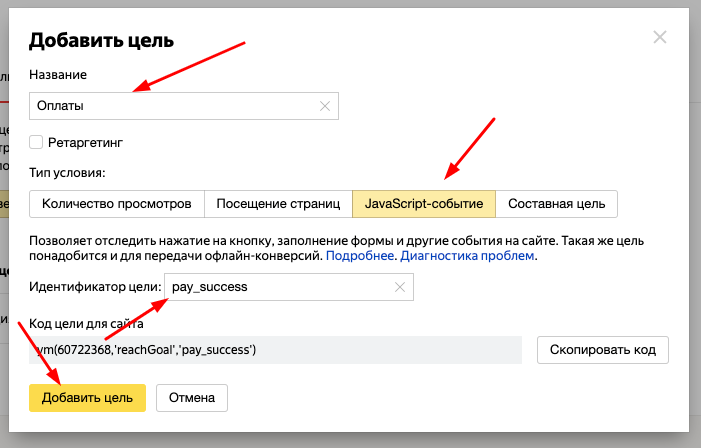Switch to the Посещение страниц condition type
Image resolution: width=701 pixels, height=448 pixels.
(278, 203)
